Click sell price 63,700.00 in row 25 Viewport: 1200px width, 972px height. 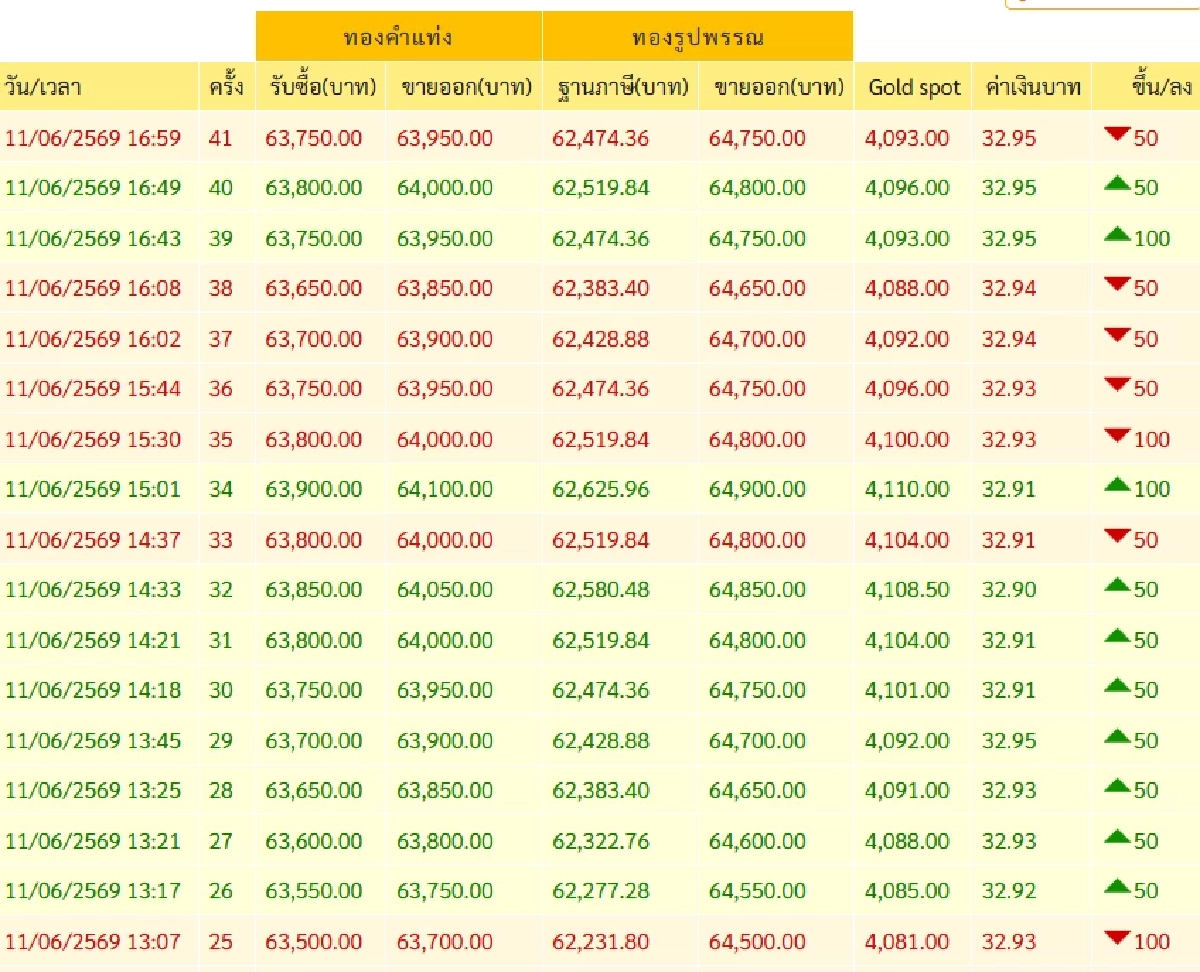[x=445, y=942]
